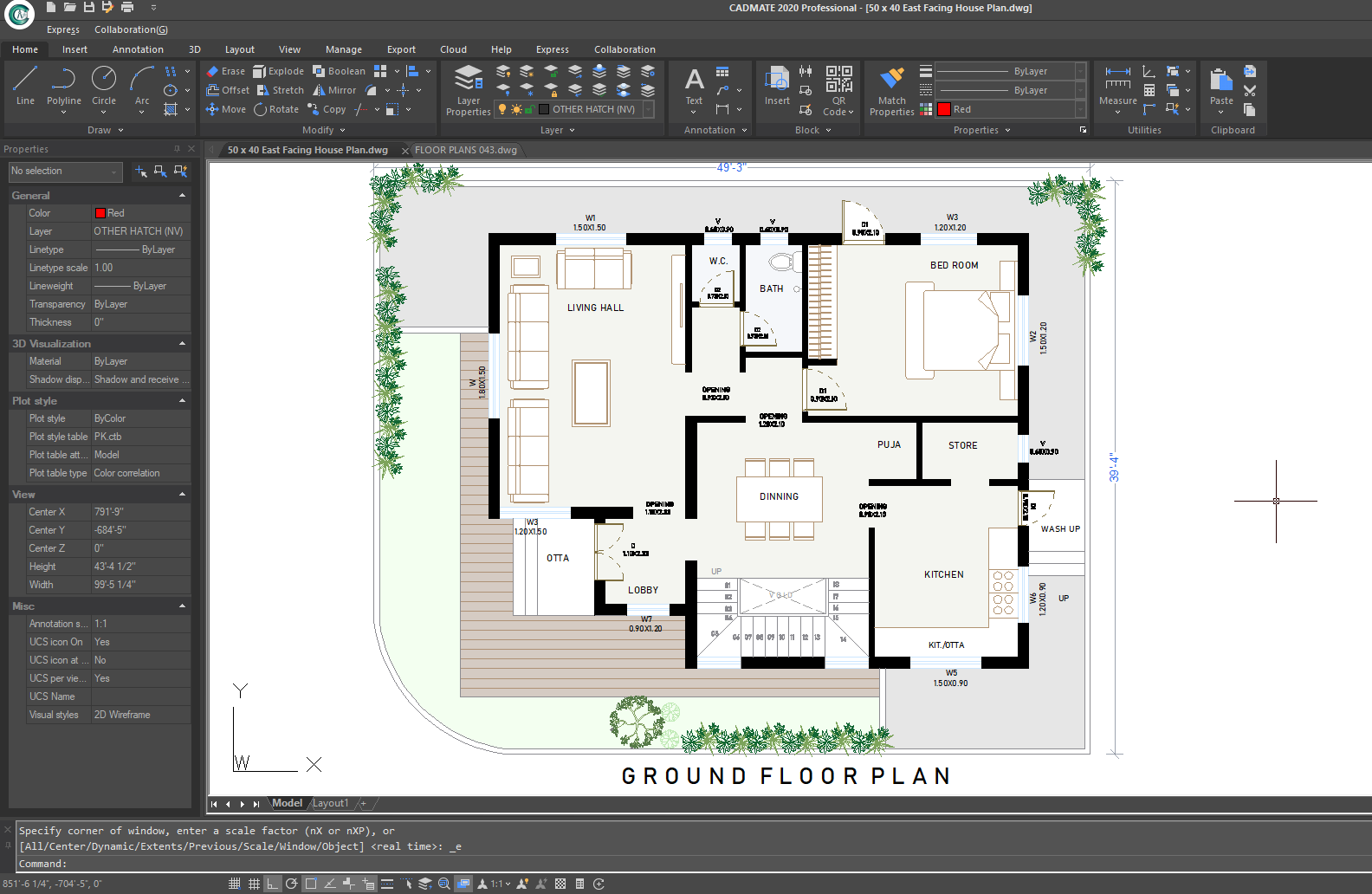
Task: Open Properties panel dialog launcher arrow
Action: click(x=1083, y=130)
